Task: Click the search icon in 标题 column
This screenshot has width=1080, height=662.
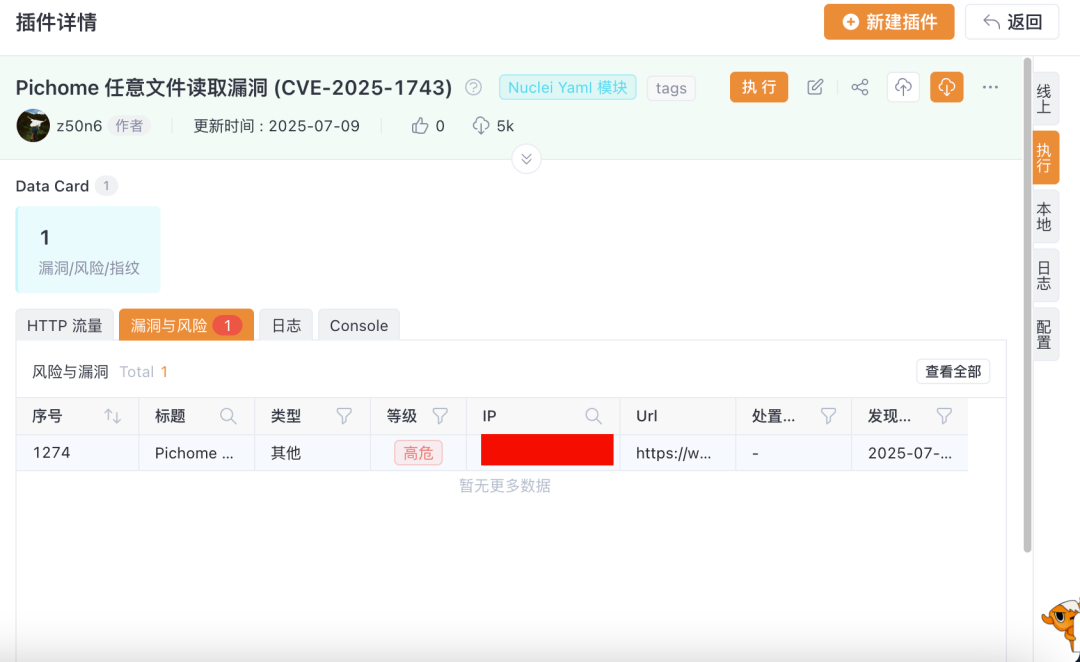Action: [x=228, y=416]
